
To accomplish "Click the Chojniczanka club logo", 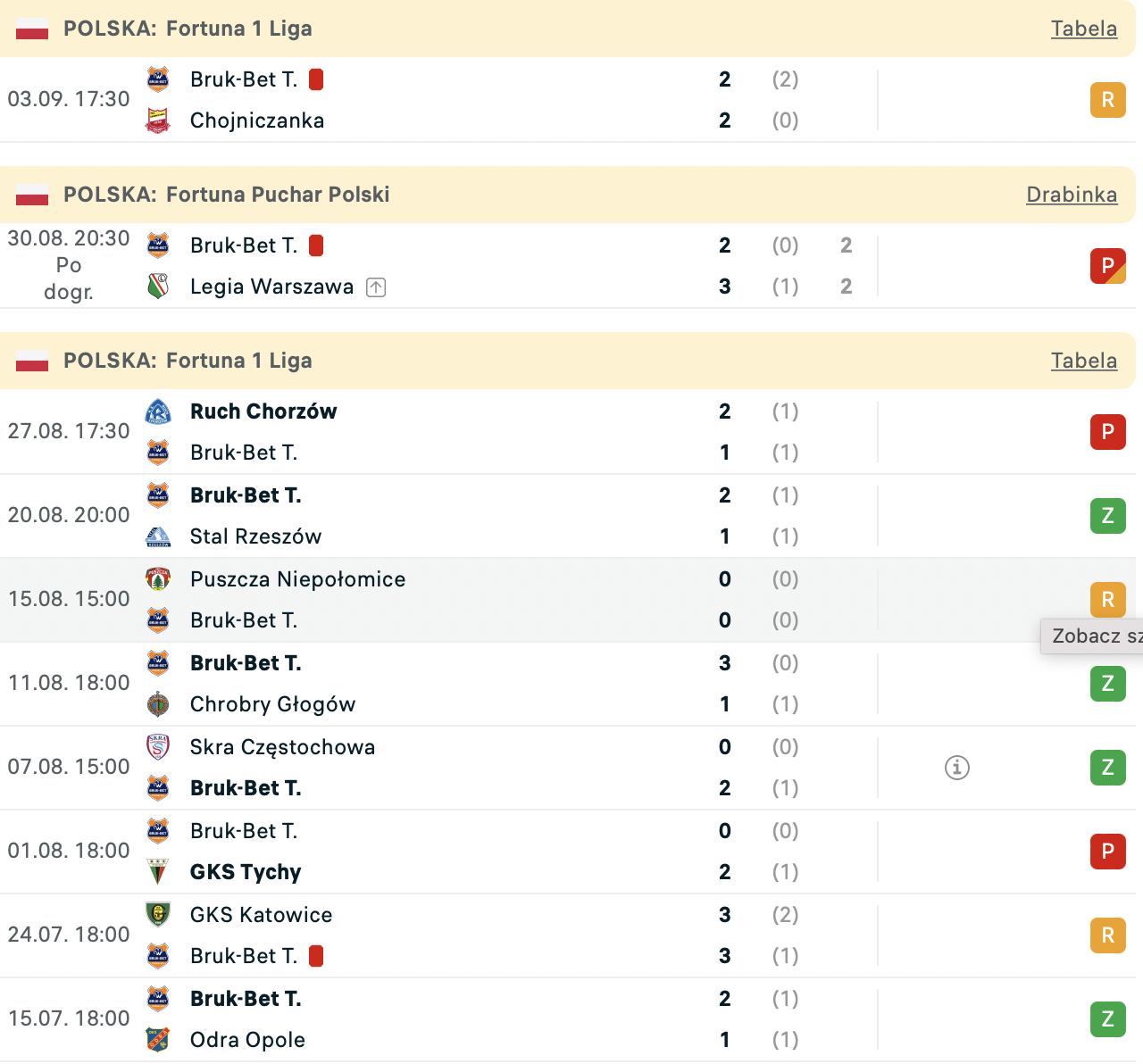I will tap(158, 121).
